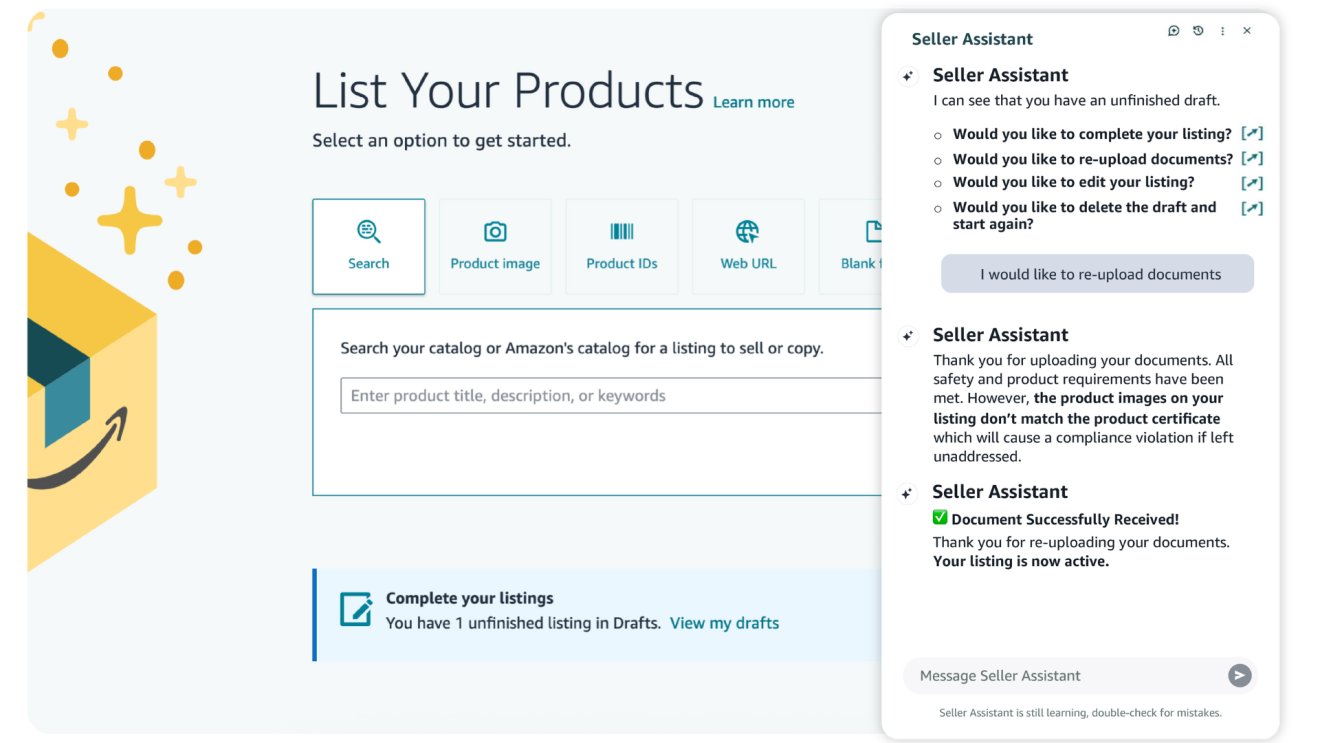Viewport: 1320px width, 743px height.
Task: Choose the Product image option with camera icon
Action: pyautogui.click(x=495, y=246)
